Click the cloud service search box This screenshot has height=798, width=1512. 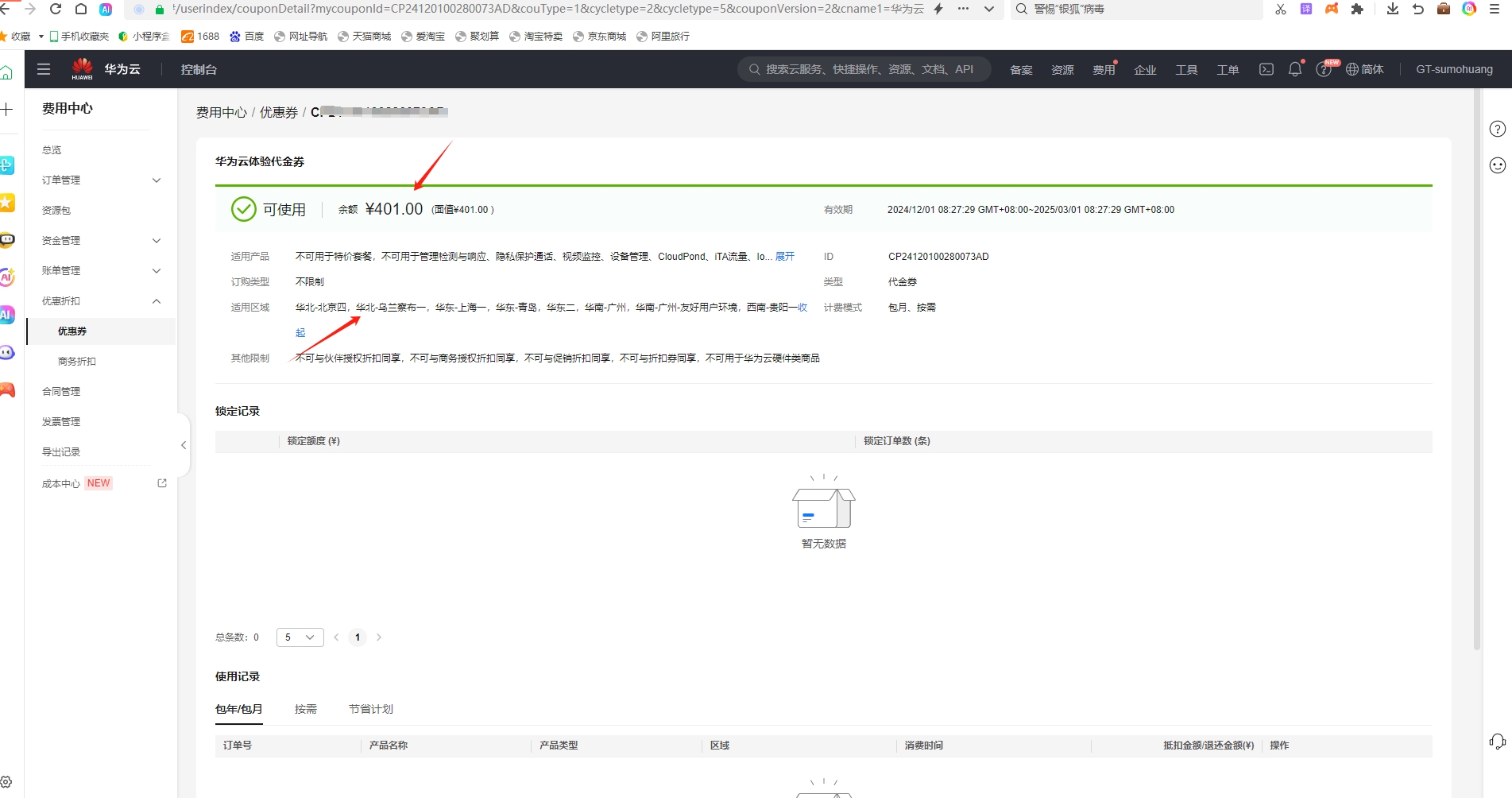[866, 69]
